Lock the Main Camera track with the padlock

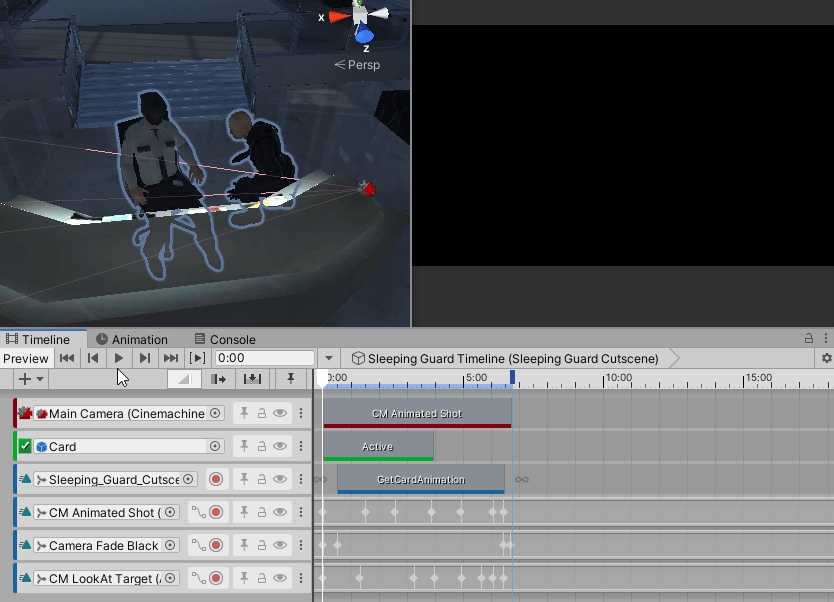pyautogui.click(x=261, y=412)
